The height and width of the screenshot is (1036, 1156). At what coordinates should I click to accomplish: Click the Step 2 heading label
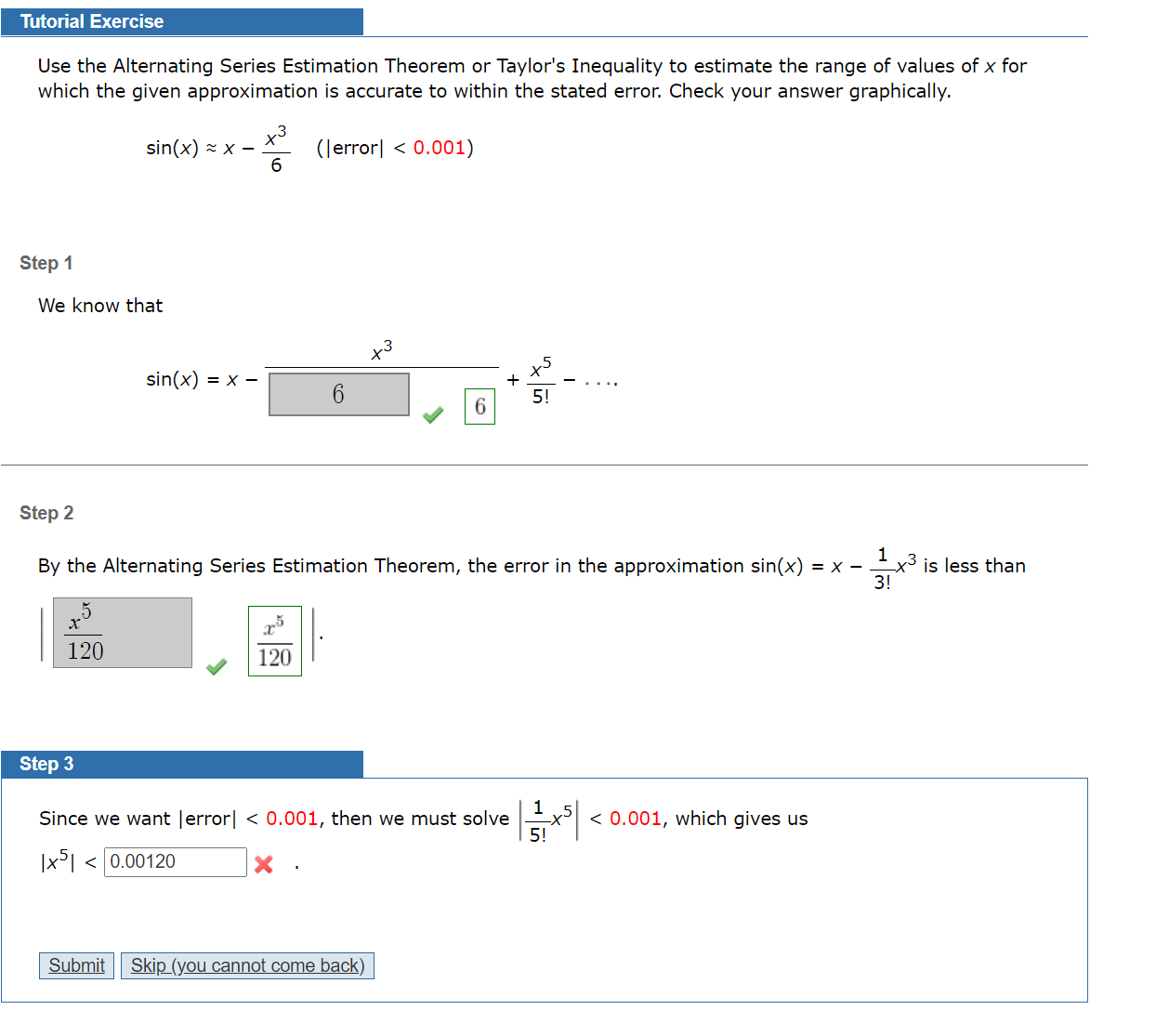[46, 513]
